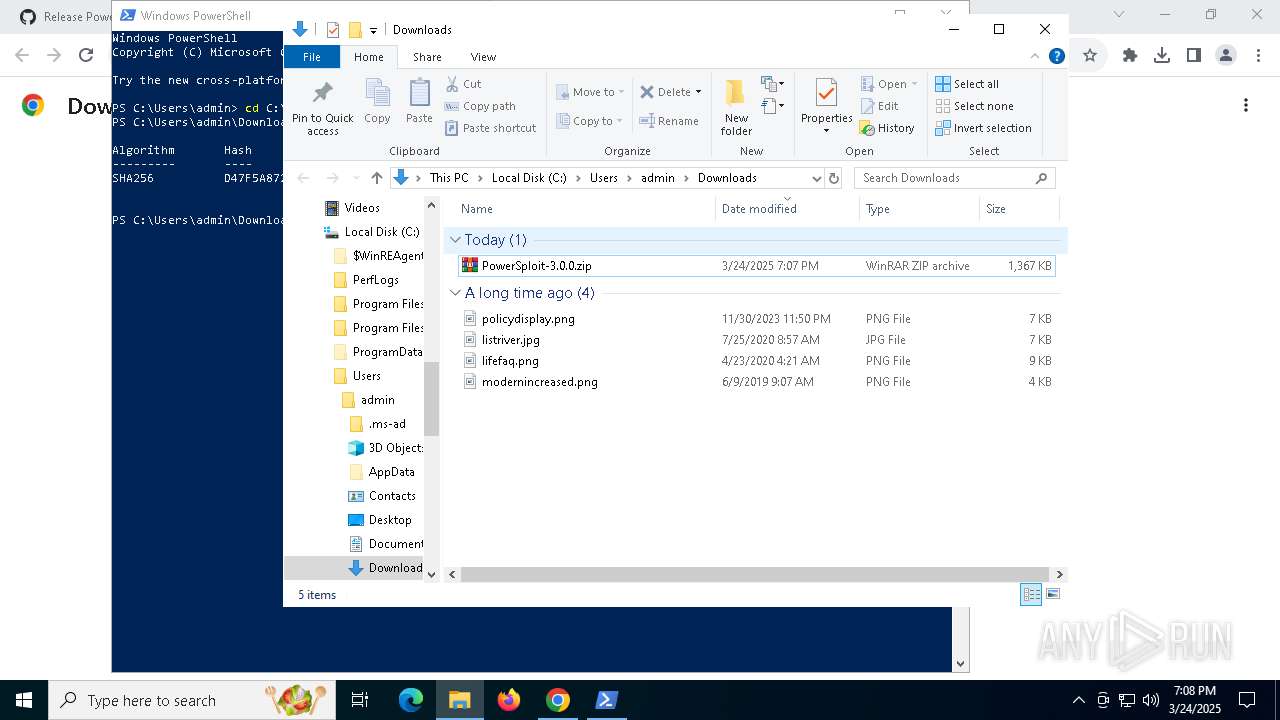
Task: Click navigation pane vertical scrollbar
Action: pyautogui.click(x=432, y=398)
